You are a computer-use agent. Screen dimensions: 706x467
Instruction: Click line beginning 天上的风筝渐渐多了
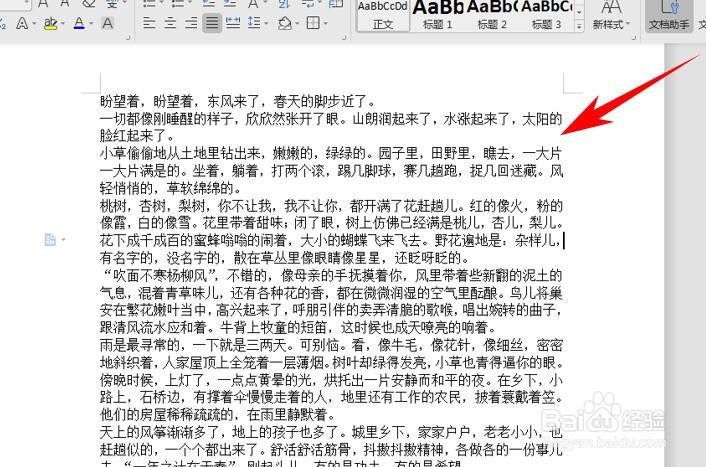[x=331, y=432]
